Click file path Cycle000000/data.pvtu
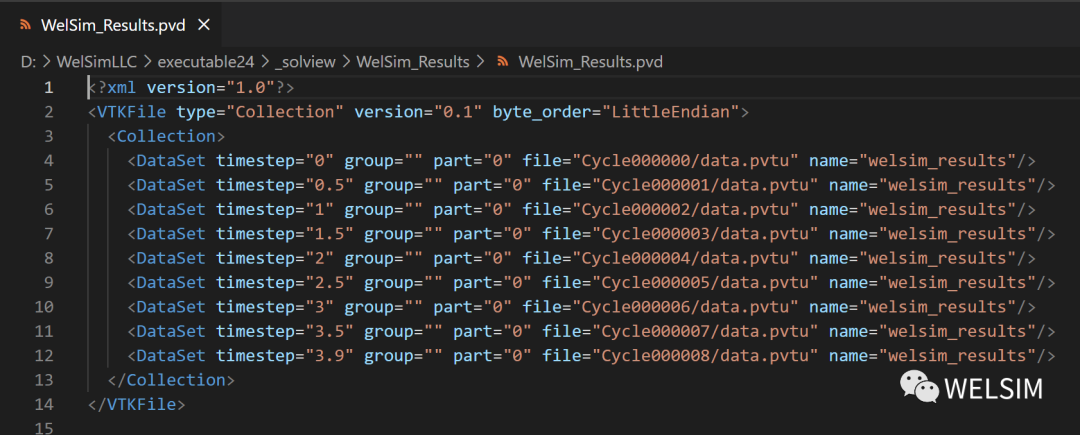Viewport: 1080px width, 435px height. [685, 160]
